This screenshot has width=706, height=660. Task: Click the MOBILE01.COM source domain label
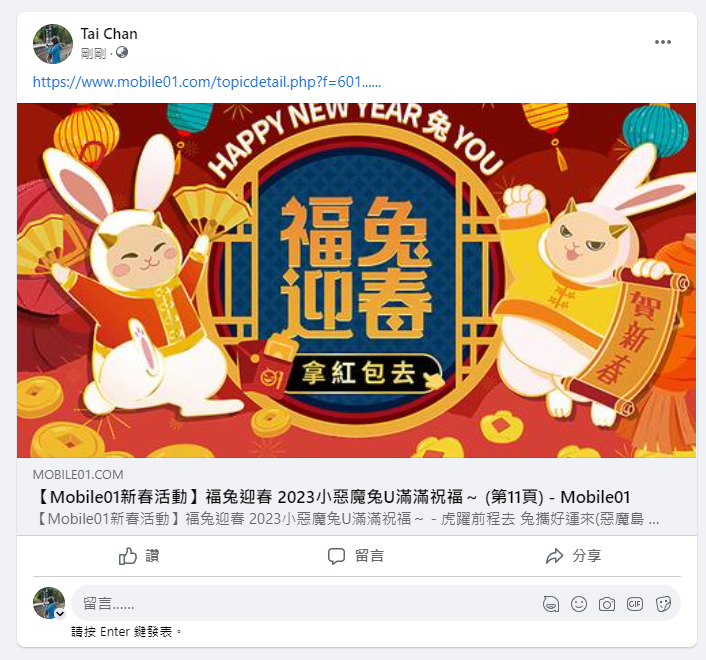[78, 475]
